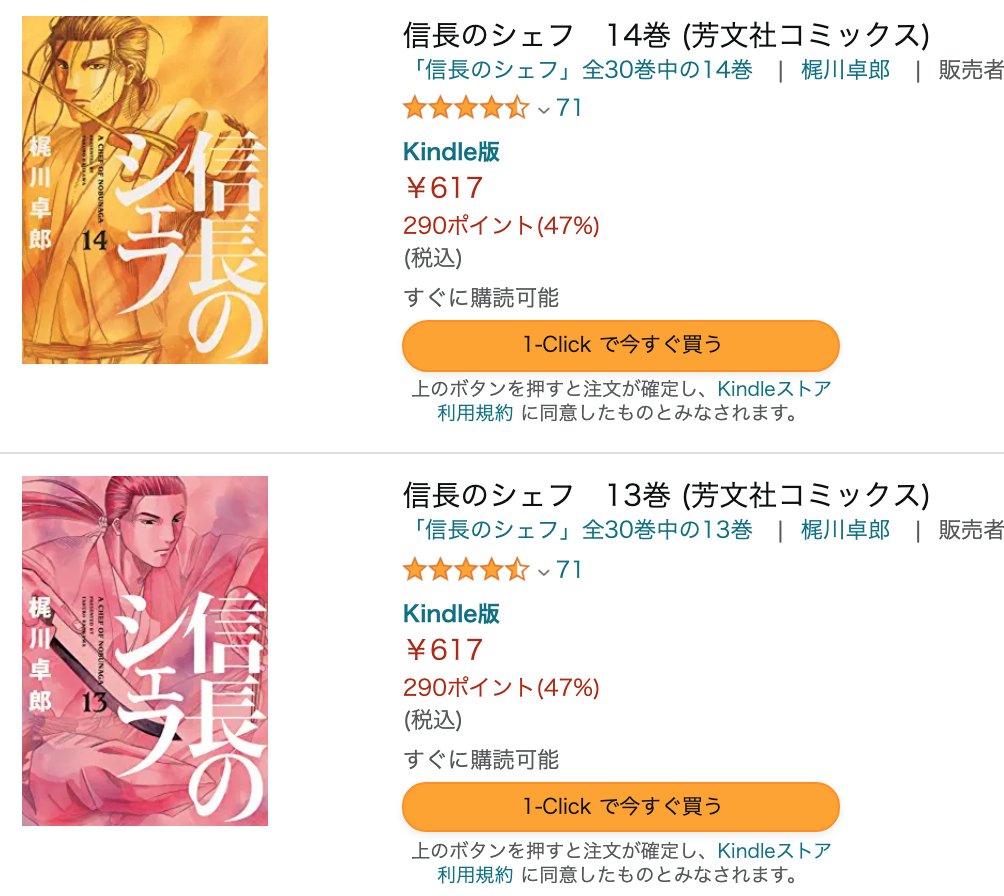Click star rating icons for volume 13
The height and width of the screenshot is (896, 1004).
466,569
